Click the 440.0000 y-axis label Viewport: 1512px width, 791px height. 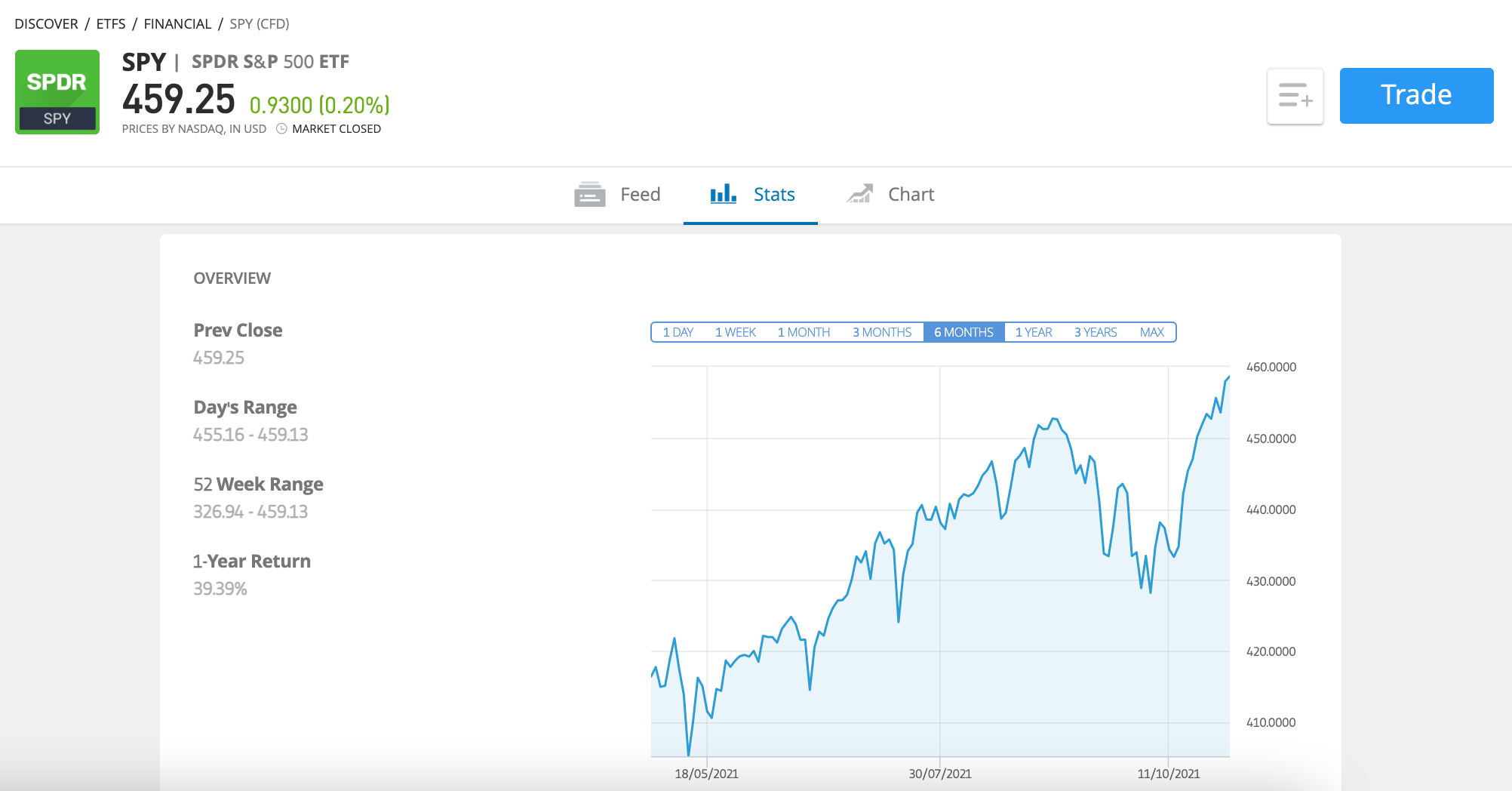click(1271, 510)
